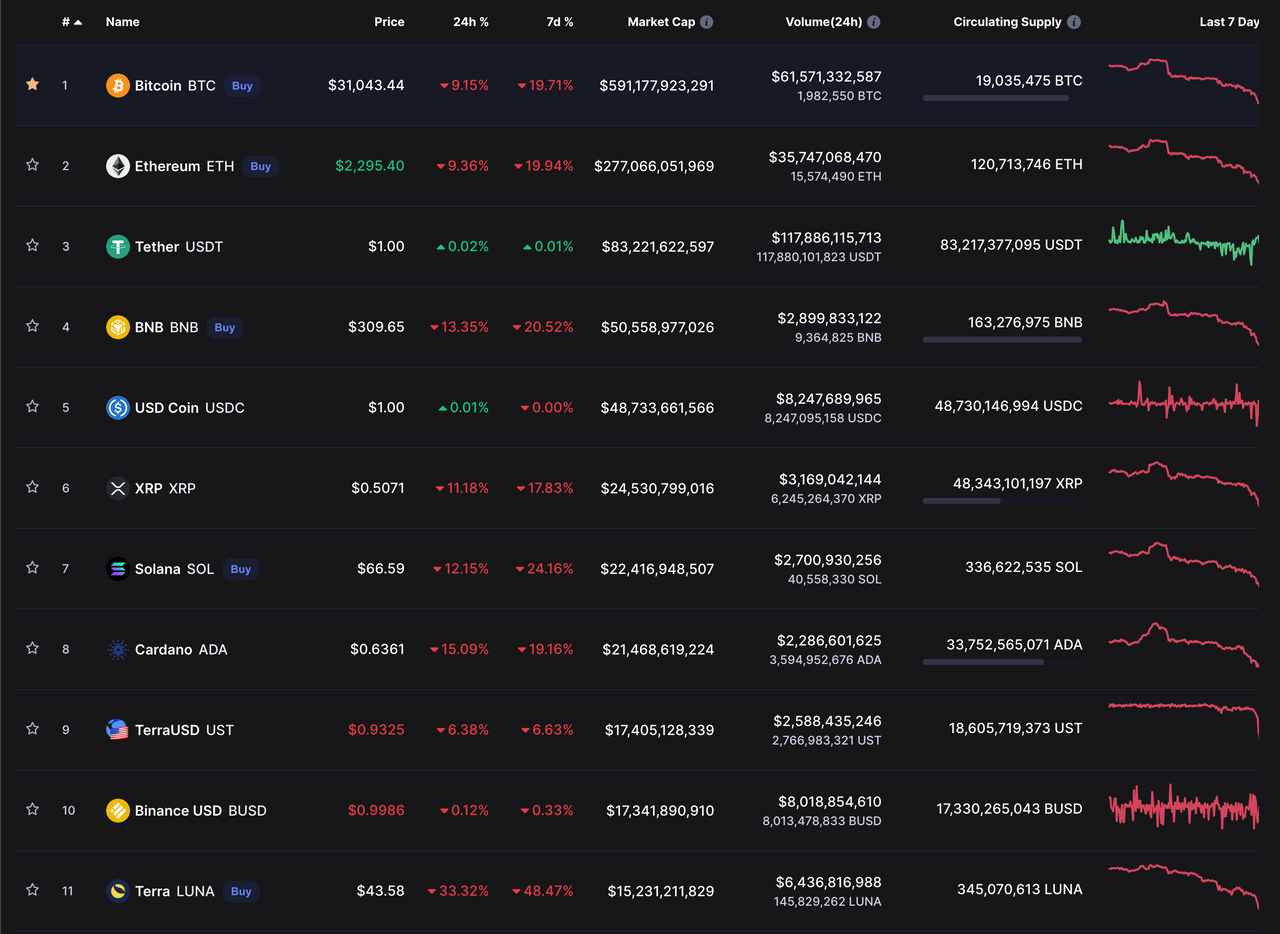This screenshot has width=1280, height=934.
Task: Open the TerraUSD coin page link
Action: (x=184, y=730)
